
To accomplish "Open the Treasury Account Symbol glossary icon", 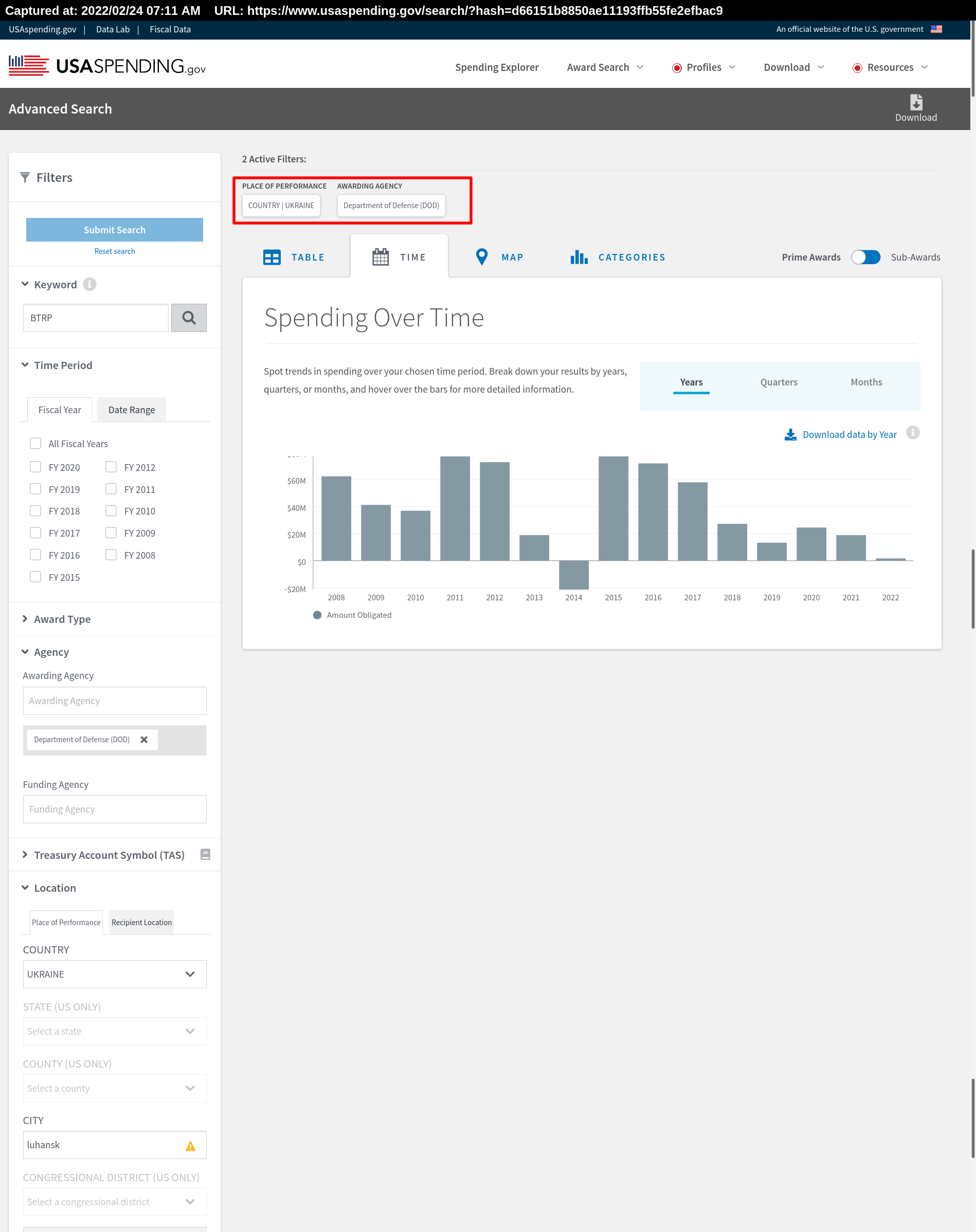I will (x=205, y=854).
